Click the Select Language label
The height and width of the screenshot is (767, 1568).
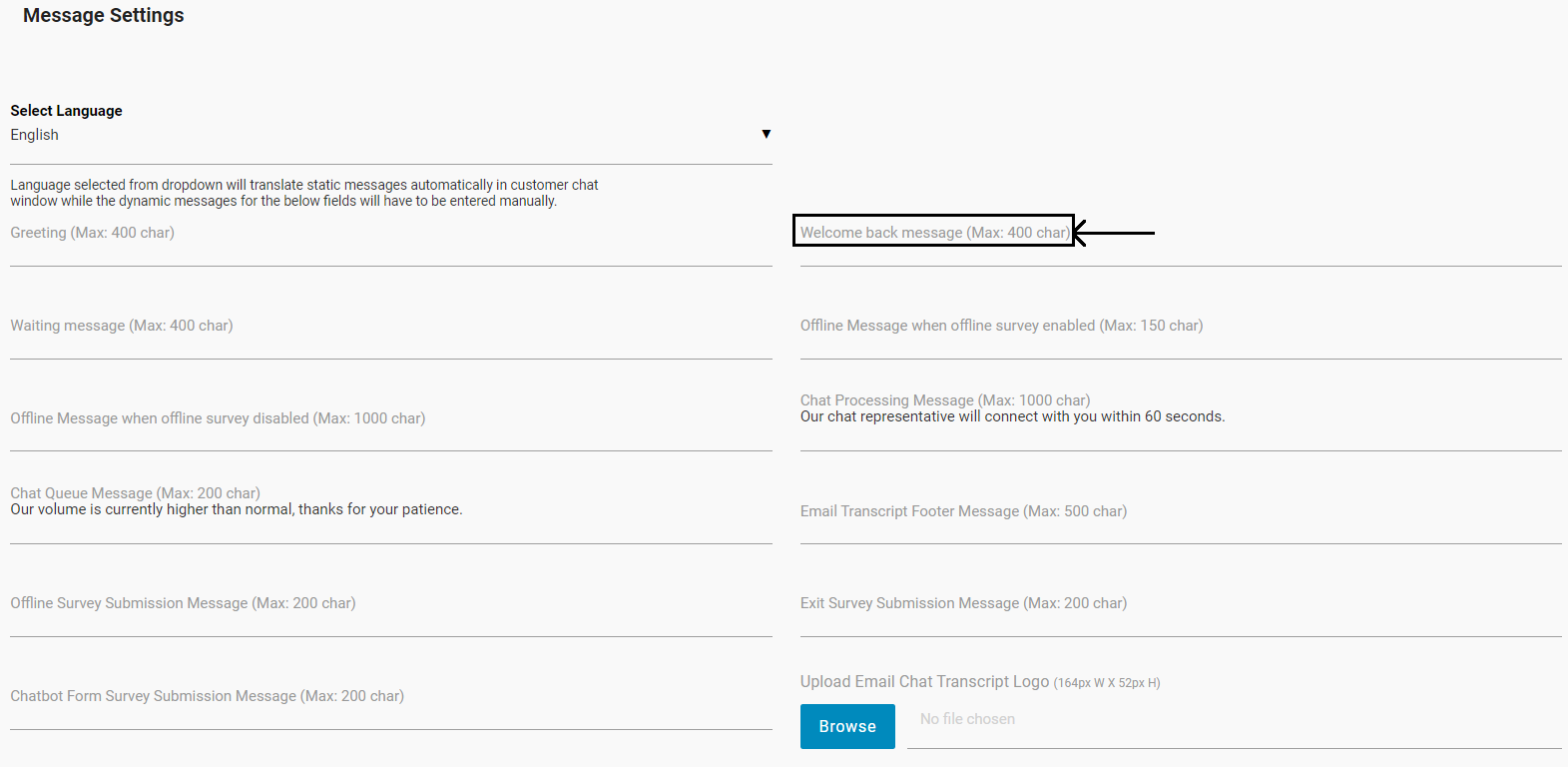[x=66, y=111]
